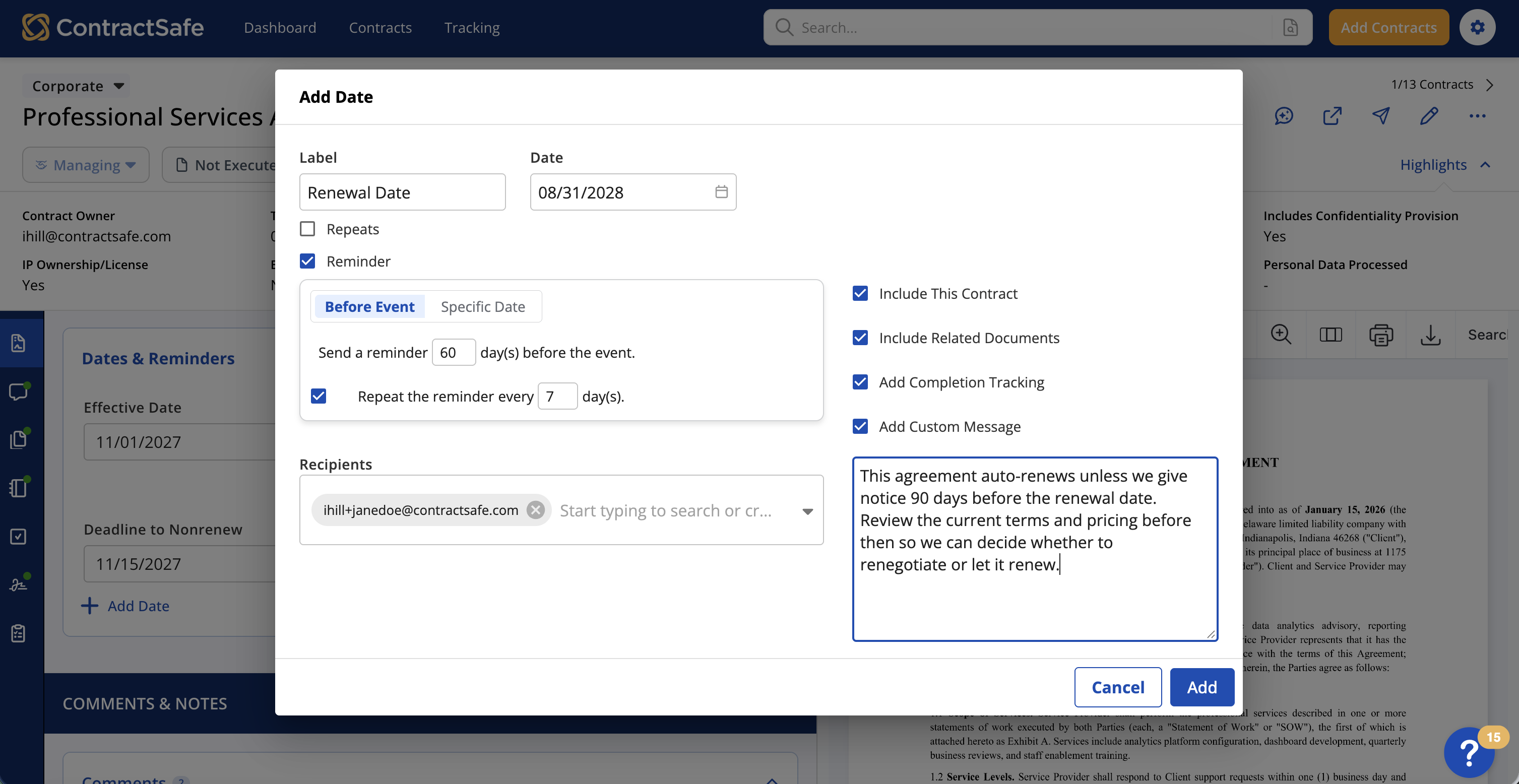The height and width of the screenshot is (784, 1519).
Task: Open the Dashboard menu
Action: (280, 27)
